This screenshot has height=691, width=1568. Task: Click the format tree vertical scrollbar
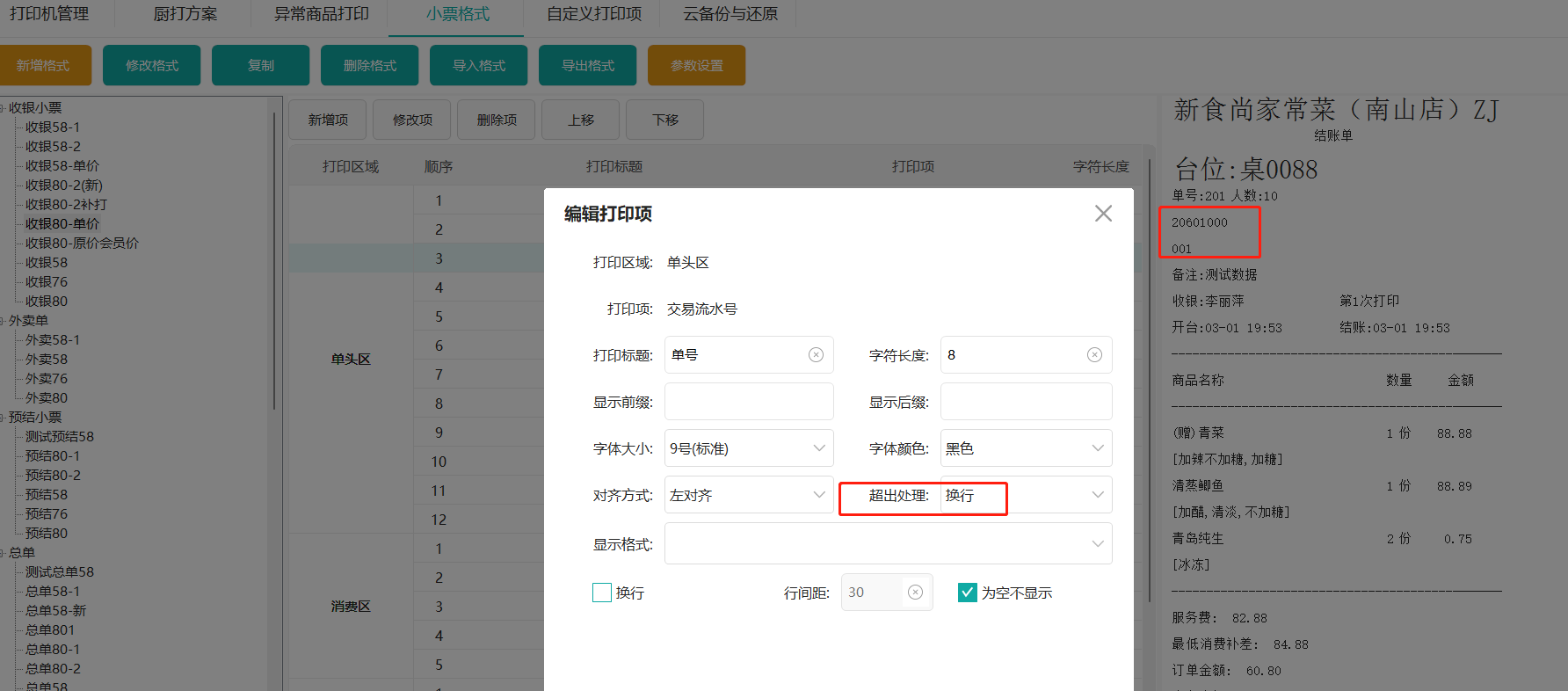tap(274, 259)
